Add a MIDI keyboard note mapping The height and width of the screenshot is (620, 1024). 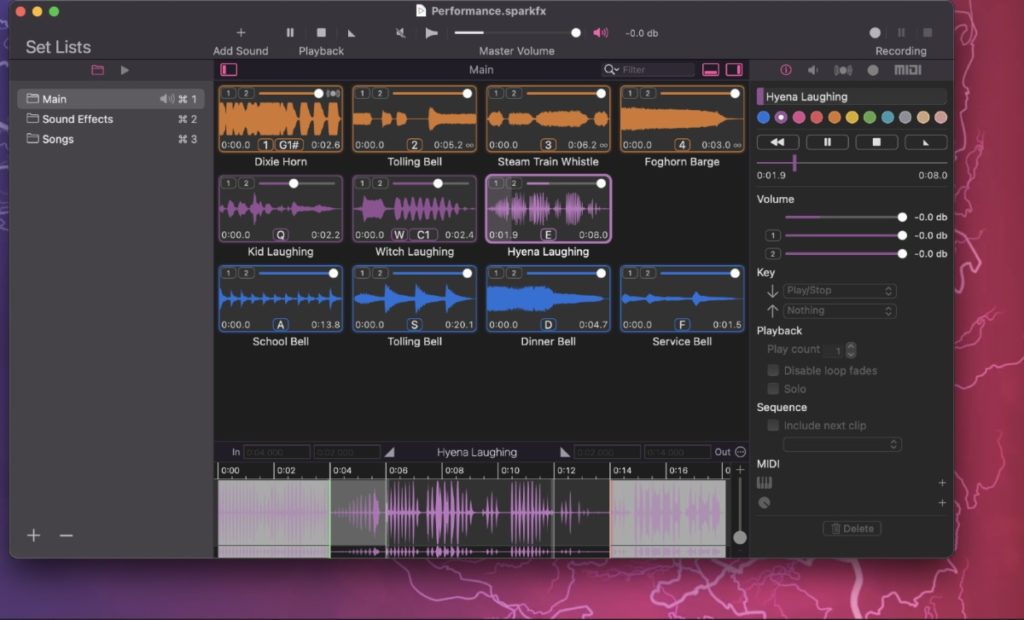pyautogui.click(x=941, y=483)
